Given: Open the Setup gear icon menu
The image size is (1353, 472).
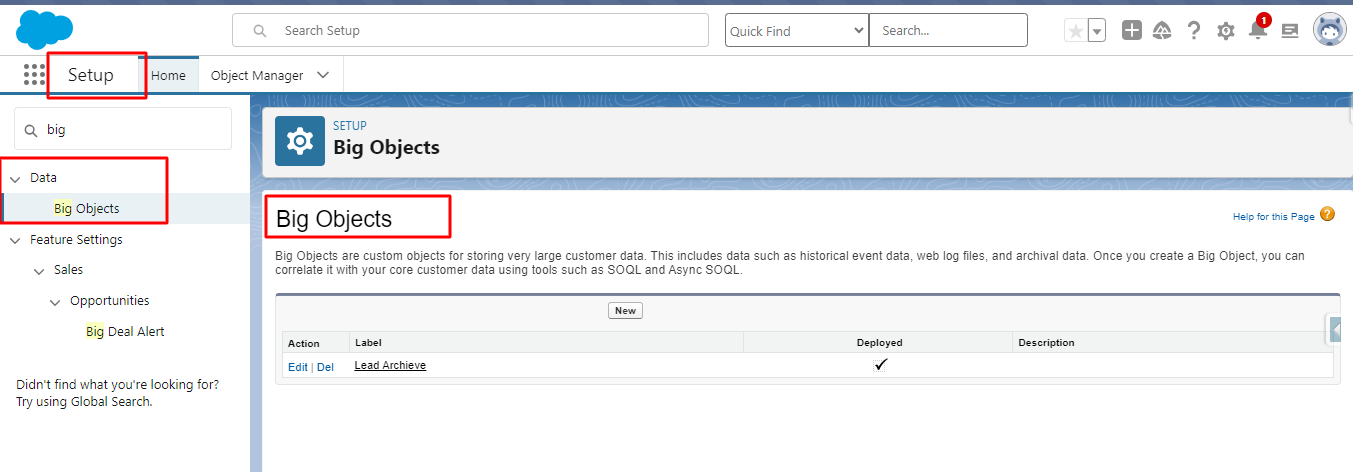Looking at the screenshot, I should coord(1226,31).
